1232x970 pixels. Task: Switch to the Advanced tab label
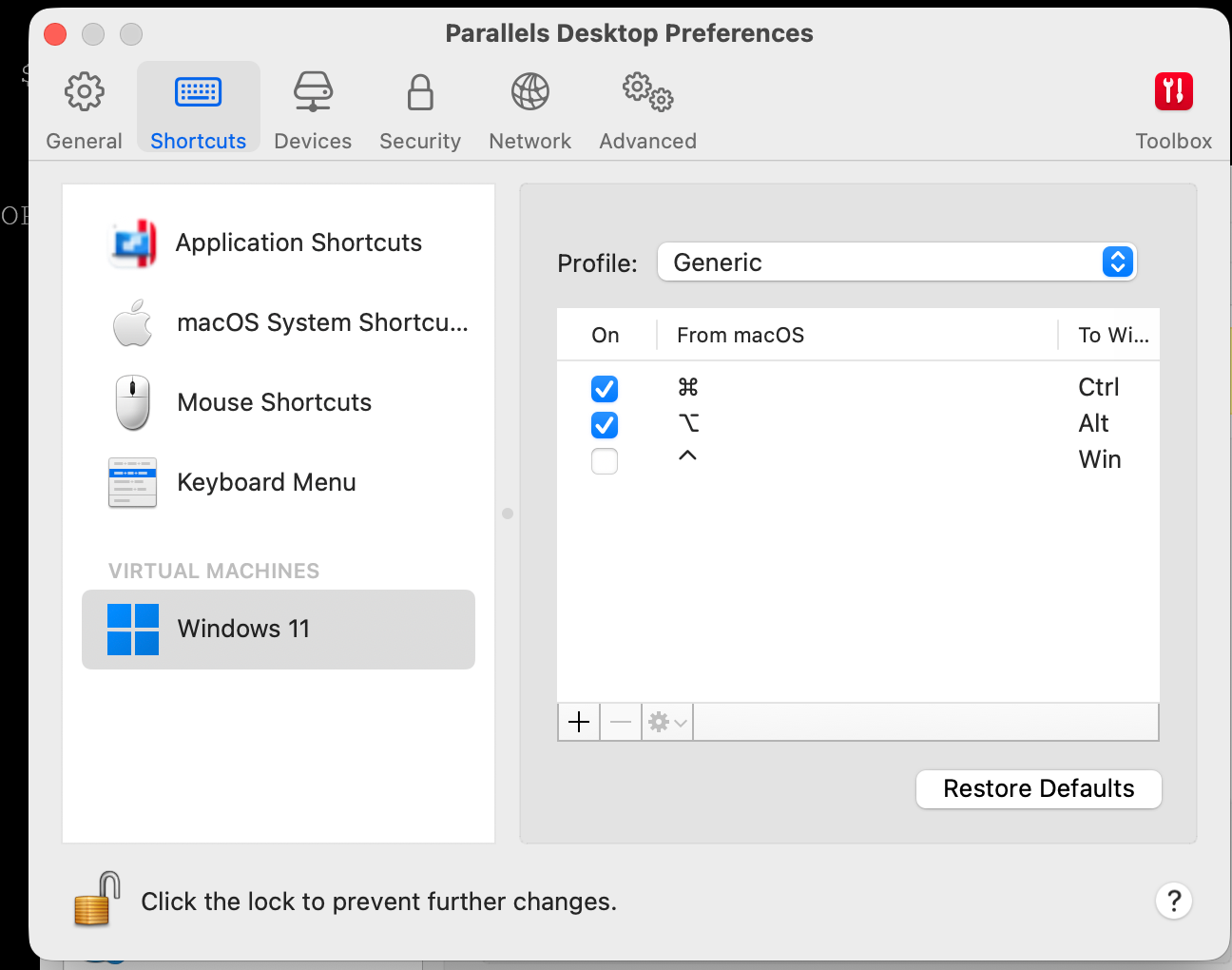point(648,141)
